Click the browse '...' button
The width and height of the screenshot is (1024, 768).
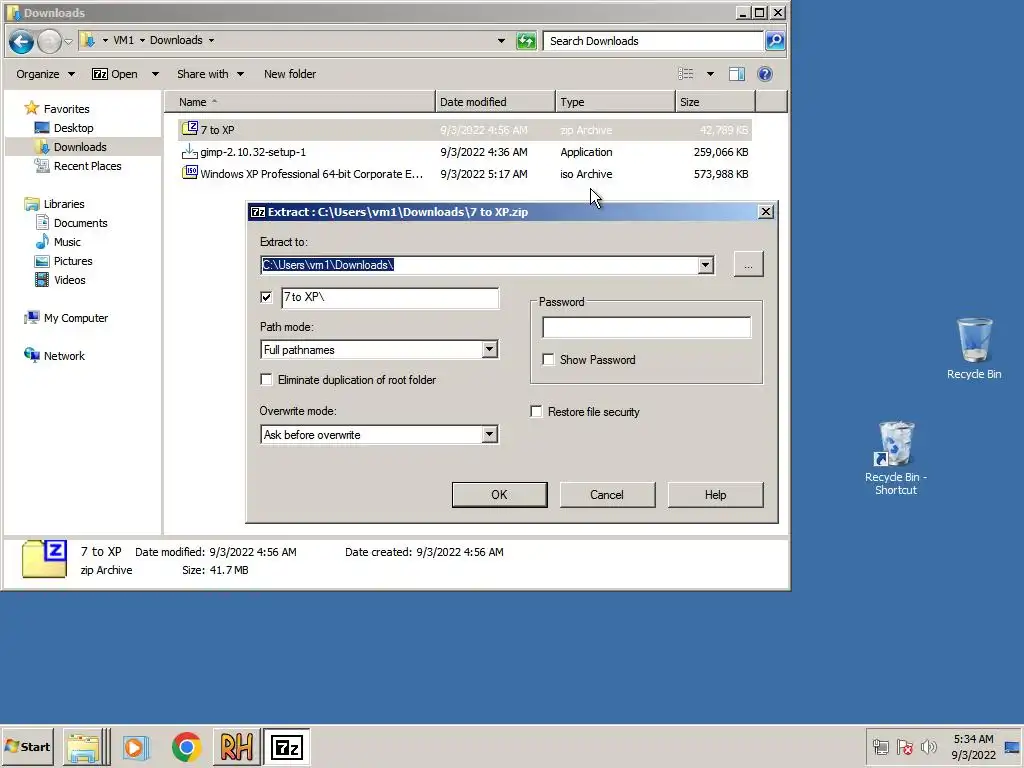748,264
